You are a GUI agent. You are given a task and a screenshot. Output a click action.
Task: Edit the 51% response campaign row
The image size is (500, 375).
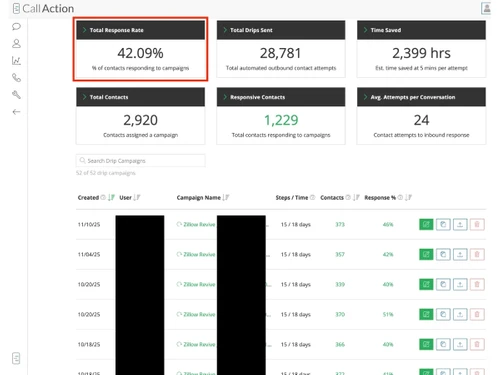(426, 314)
